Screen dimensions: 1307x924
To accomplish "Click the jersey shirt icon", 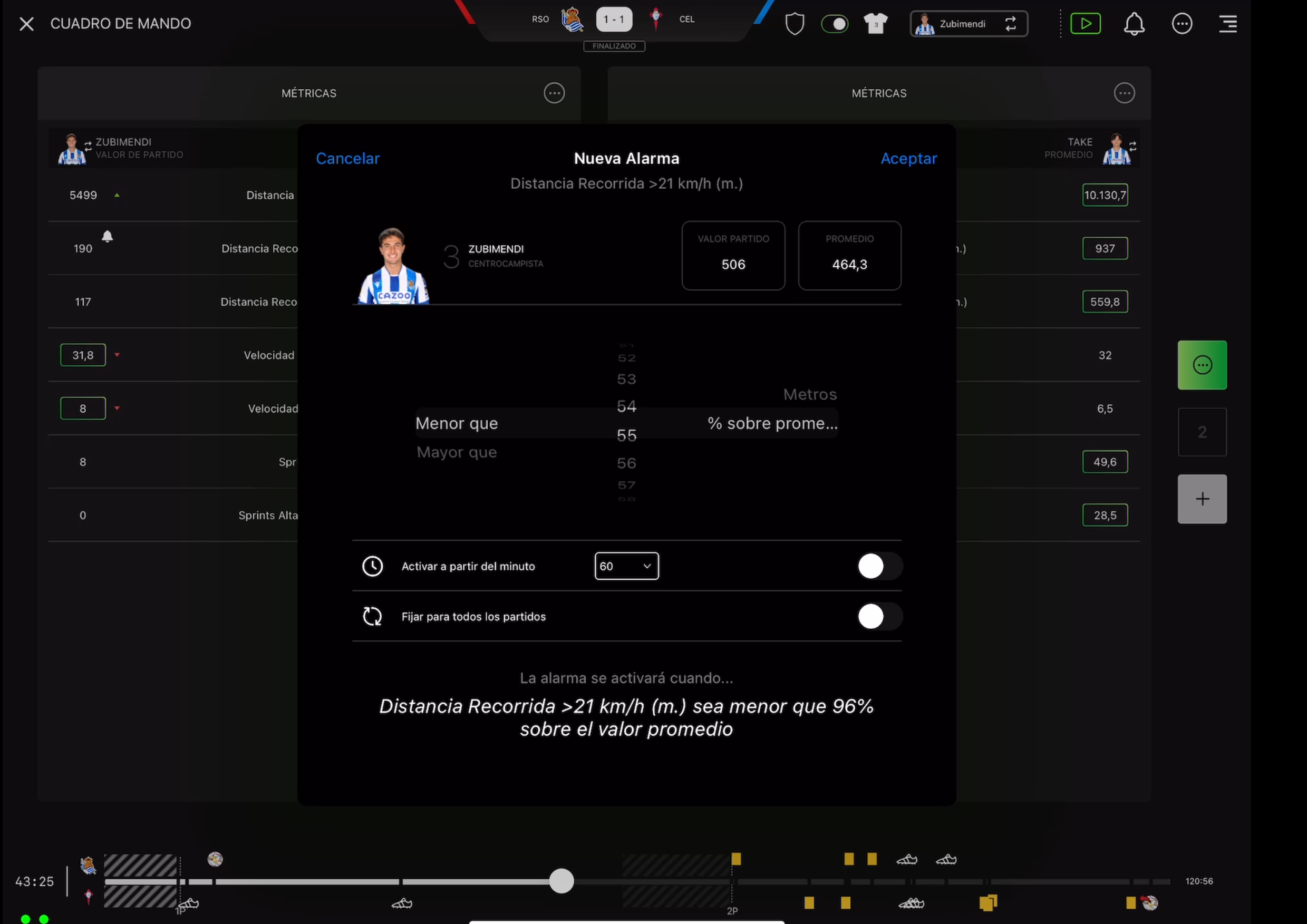I will [x=875, y=24].
